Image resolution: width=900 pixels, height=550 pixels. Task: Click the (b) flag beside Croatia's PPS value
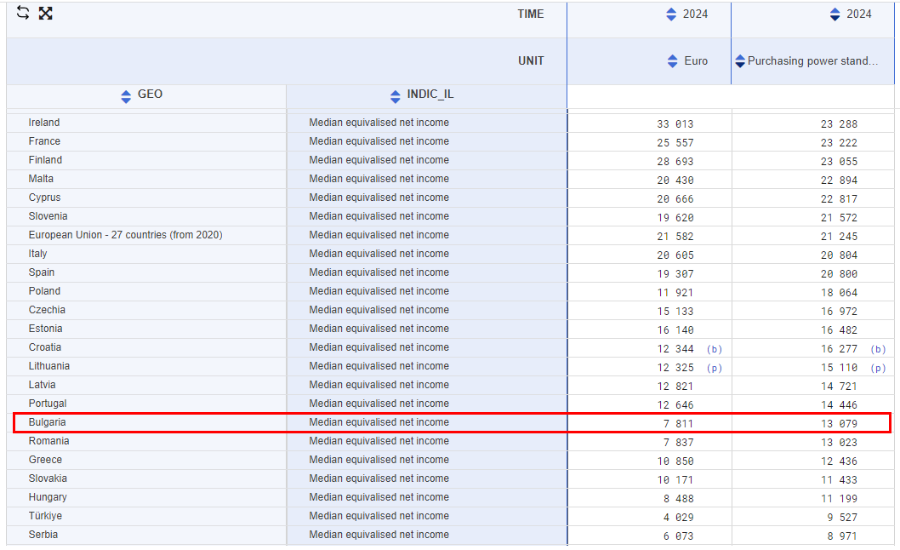point(878,349)
